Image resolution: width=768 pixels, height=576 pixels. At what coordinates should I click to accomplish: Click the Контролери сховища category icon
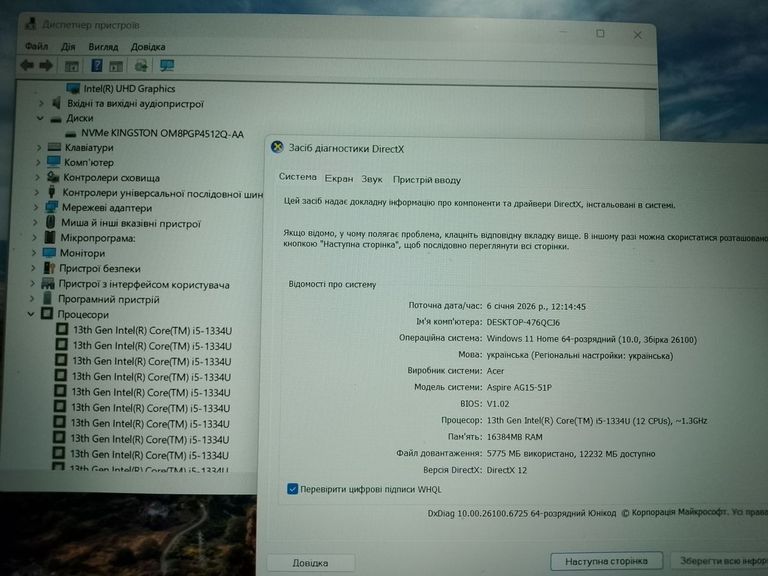pyautogui.click(x=53, y=177)
